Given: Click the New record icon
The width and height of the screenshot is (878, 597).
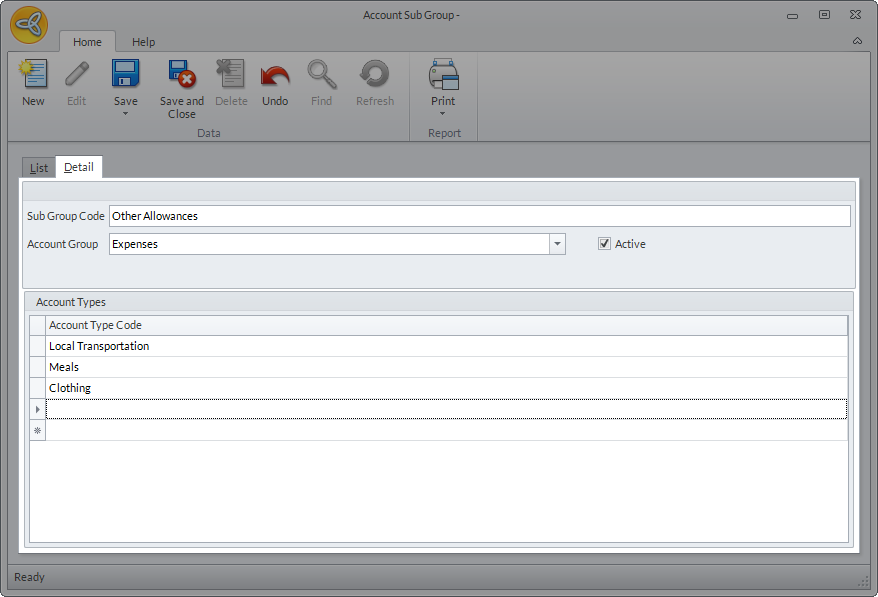Looking at the screenshot, I should [33, 75].
